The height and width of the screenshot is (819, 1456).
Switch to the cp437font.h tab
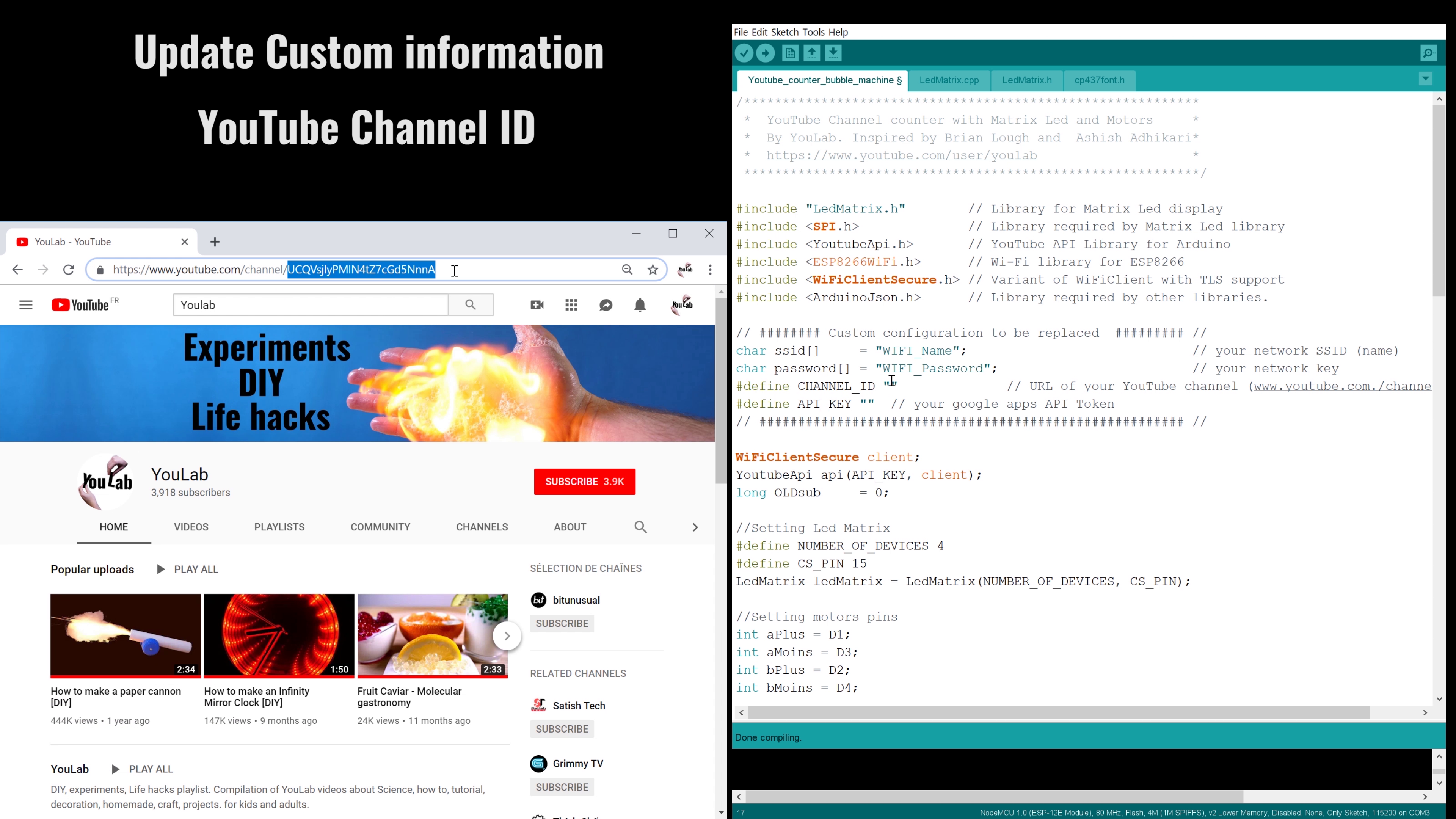[x=1099, y=80]
